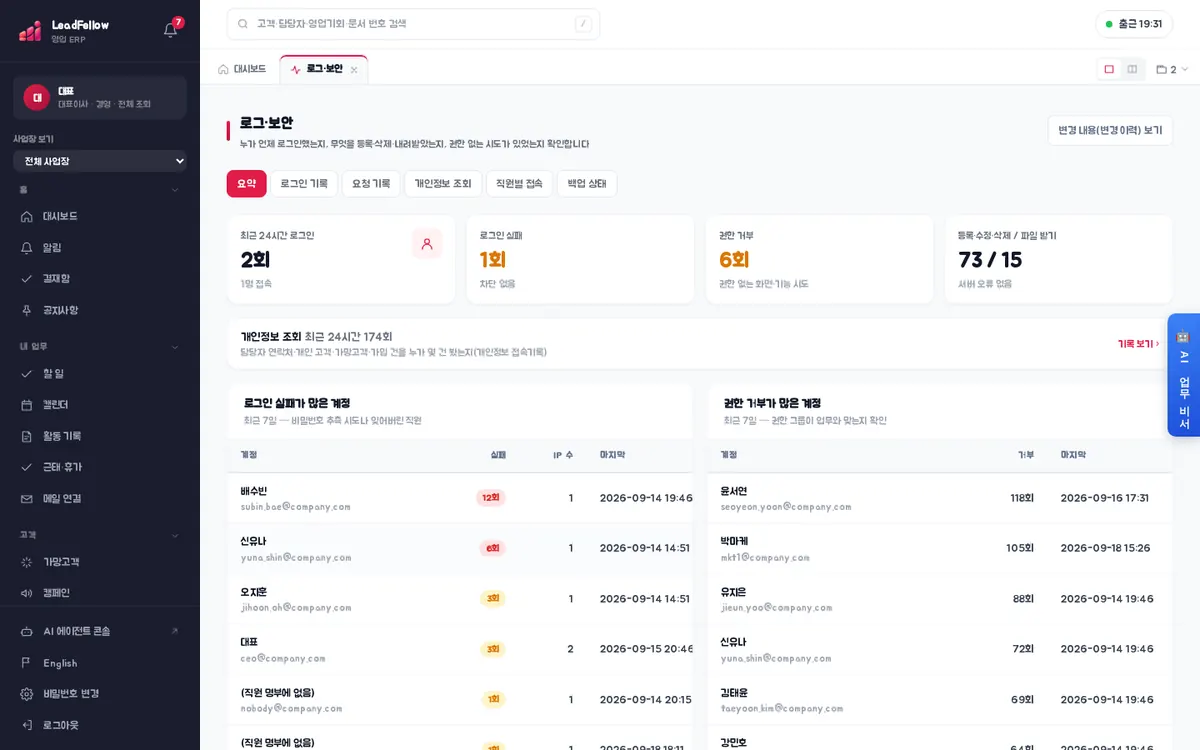Open the open-tabs count dropdown showing 2

(x=1172, y=69)
